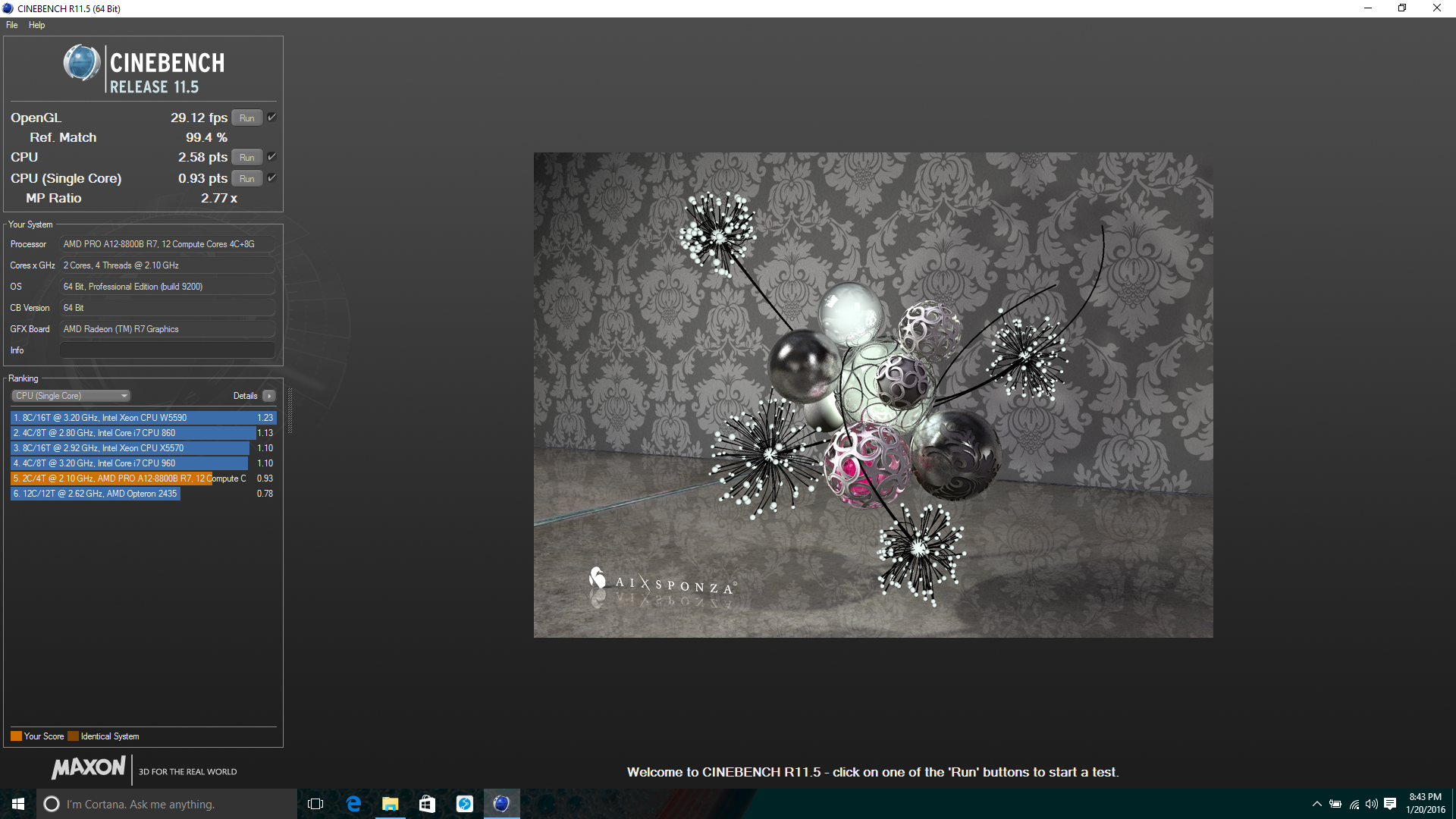Viewport: 1456px width, 819px height.
Task: Select ranking row AMD Opteron 2435
Action: (x=143, y=494)
